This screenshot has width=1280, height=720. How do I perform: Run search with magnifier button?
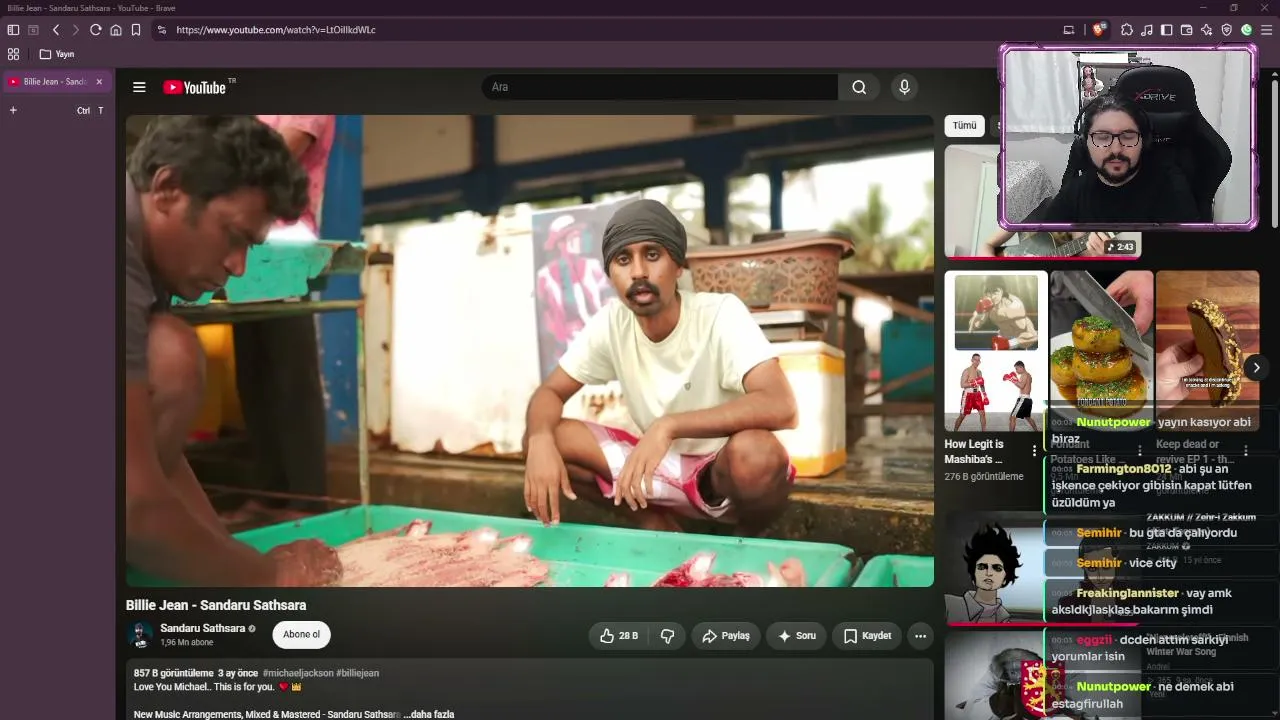point(859,87)
